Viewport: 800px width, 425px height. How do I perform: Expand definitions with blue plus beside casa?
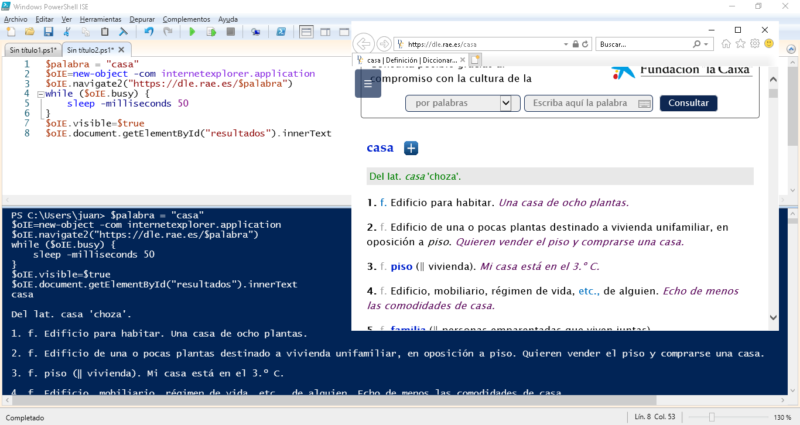pos(411,148)
